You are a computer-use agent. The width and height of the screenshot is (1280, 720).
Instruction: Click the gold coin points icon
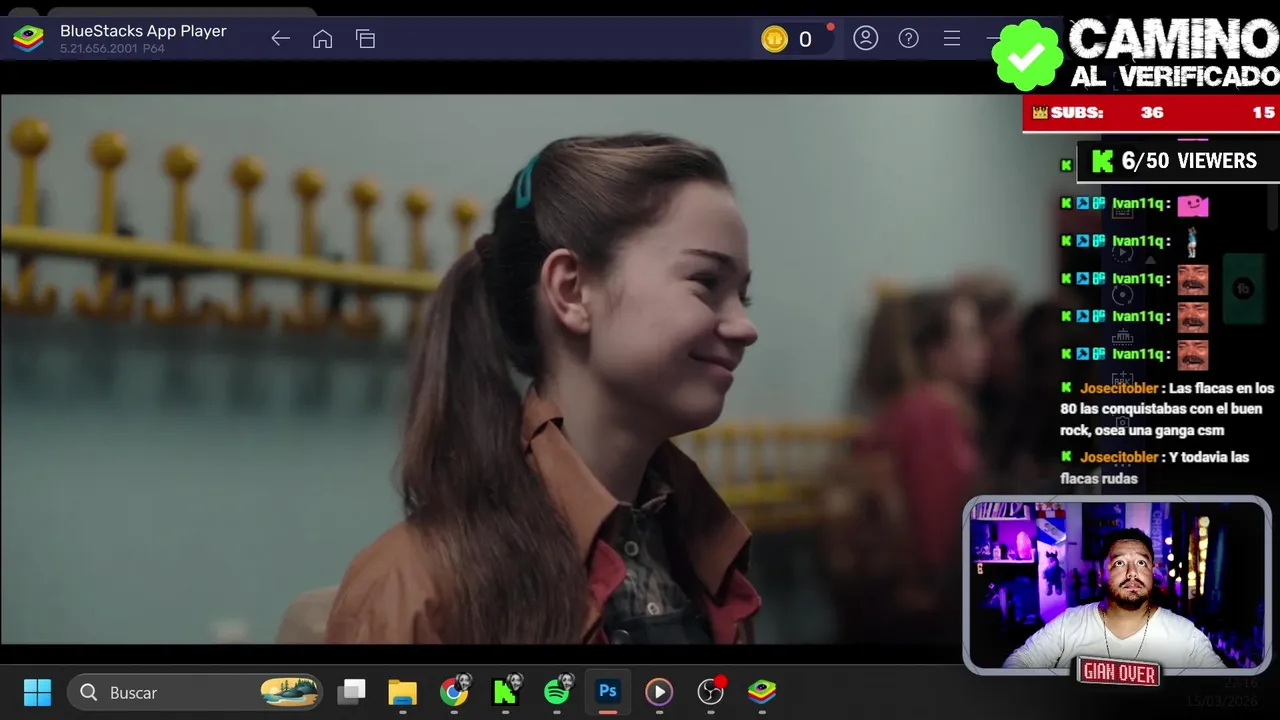[x=775, y=39]
